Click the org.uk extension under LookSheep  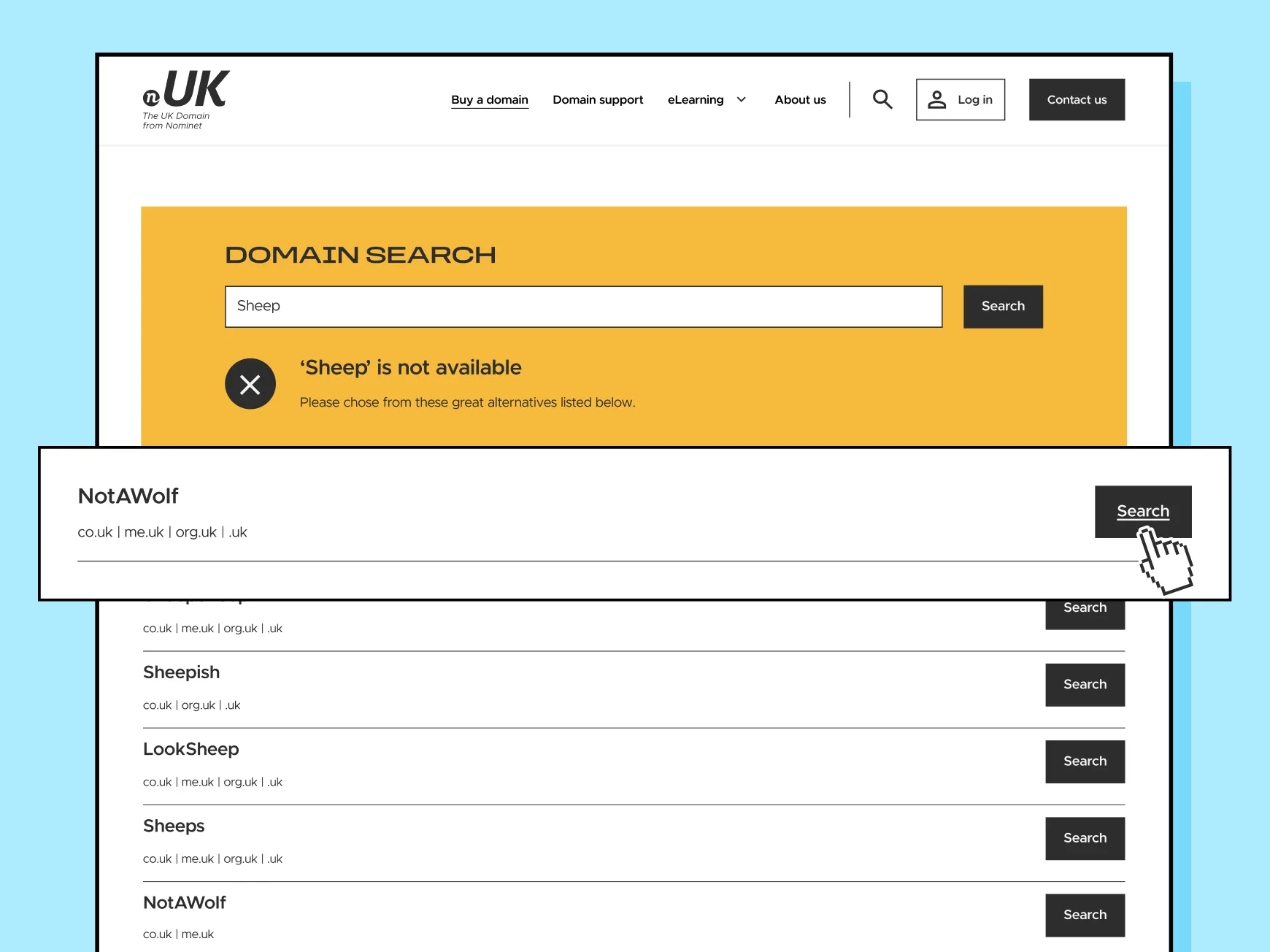pyautogui.click(x=240, y=781)
